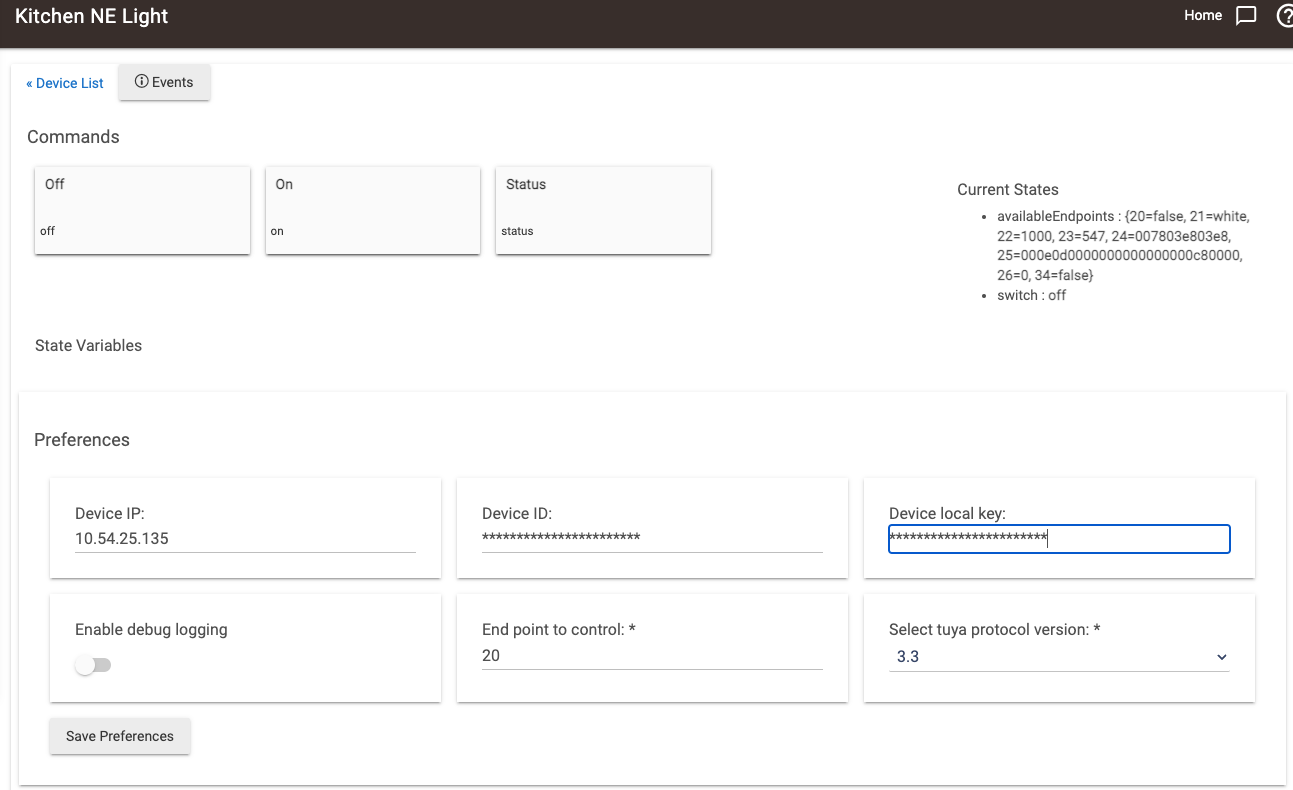Open the chat bubble icon in header
Viewport: 1293px width, 790px height.
(1246, 16)
